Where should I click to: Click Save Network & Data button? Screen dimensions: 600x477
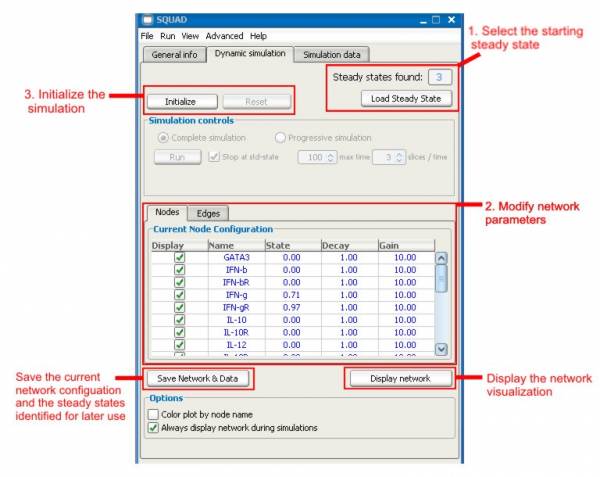pyautogui.click(x=198, y=379)
